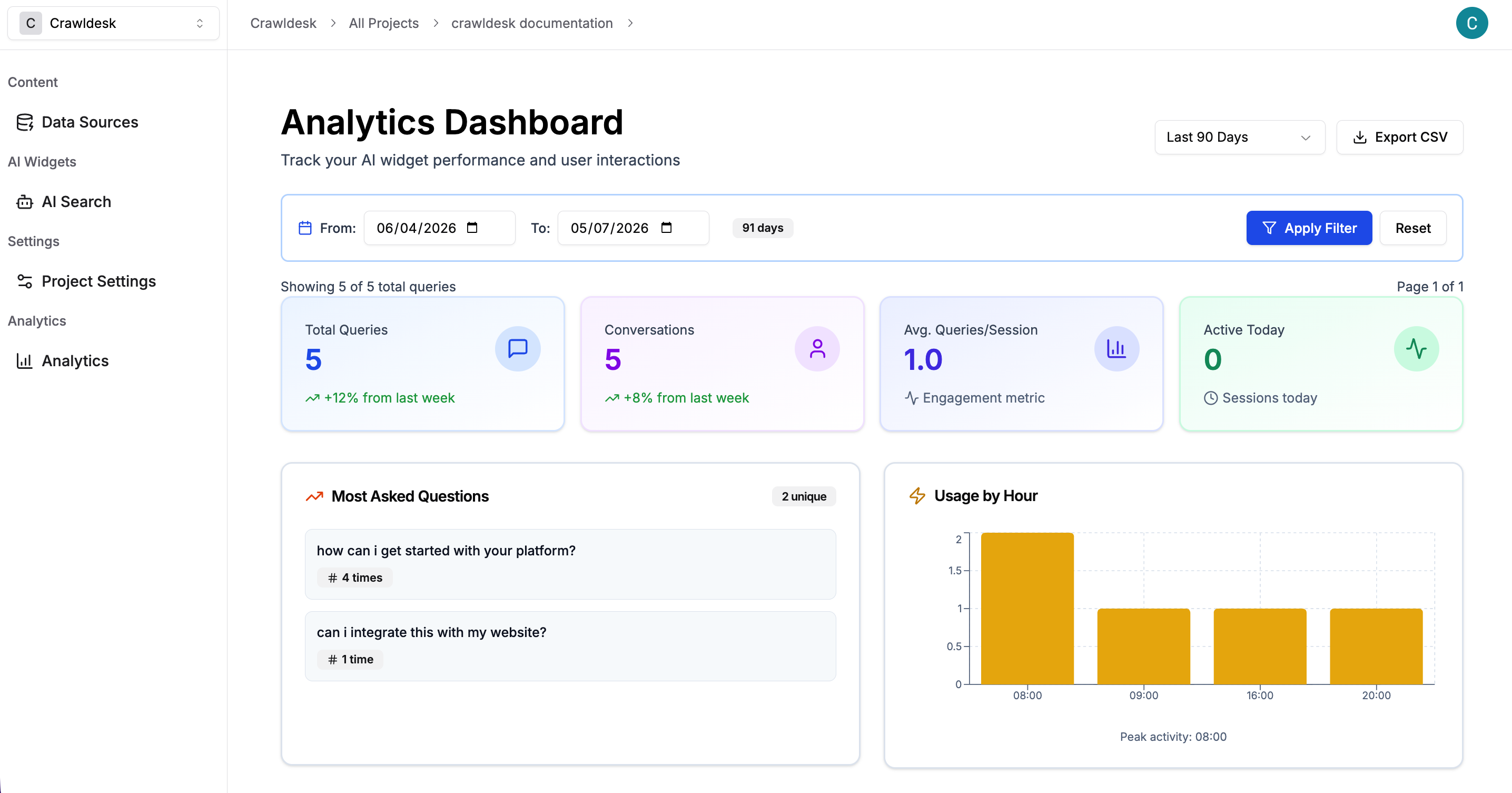Image resolution: width=1512 pixels, height=793 pixels.
Task: Click the 'Page 1 of 1' indicator
Action: coord(1430,287)
